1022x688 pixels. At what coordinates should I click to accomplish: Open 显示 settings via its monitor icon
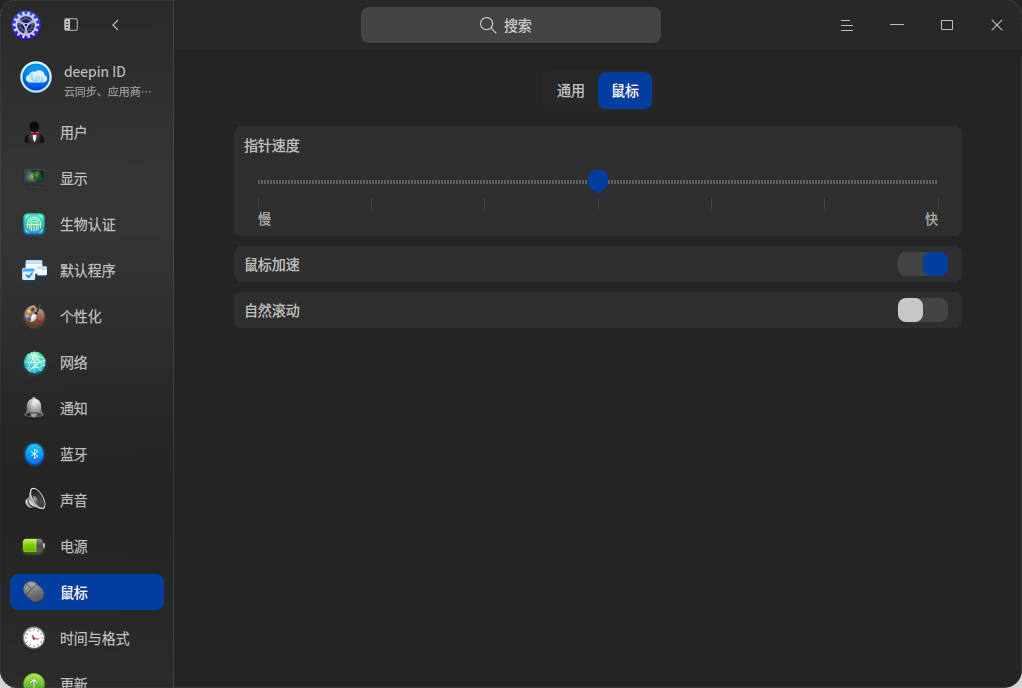pyautogui.click(x=34, y=178)
